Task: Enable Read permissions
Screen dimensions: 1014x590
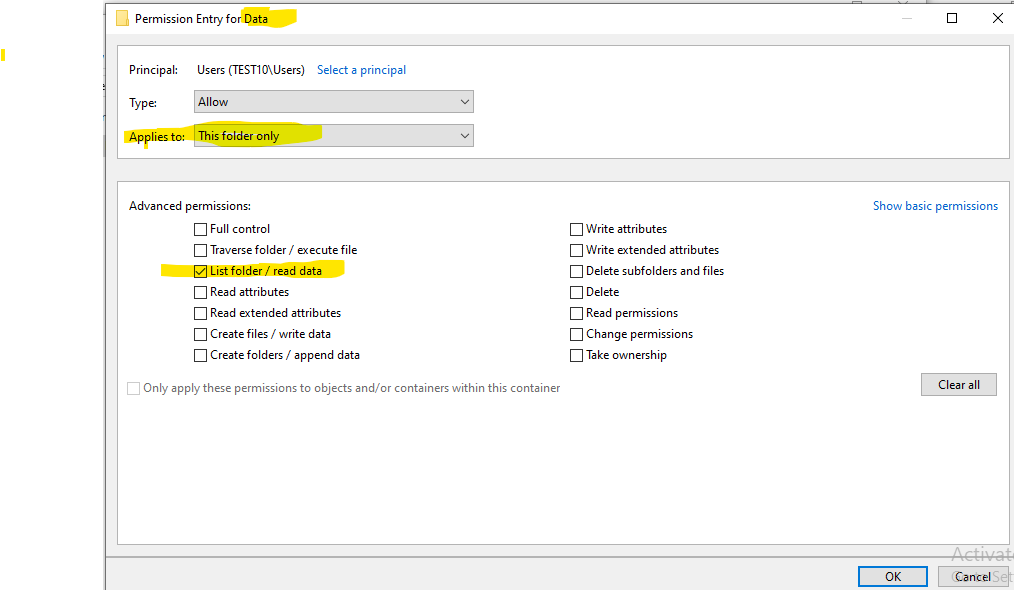Action: coord(576,312)
